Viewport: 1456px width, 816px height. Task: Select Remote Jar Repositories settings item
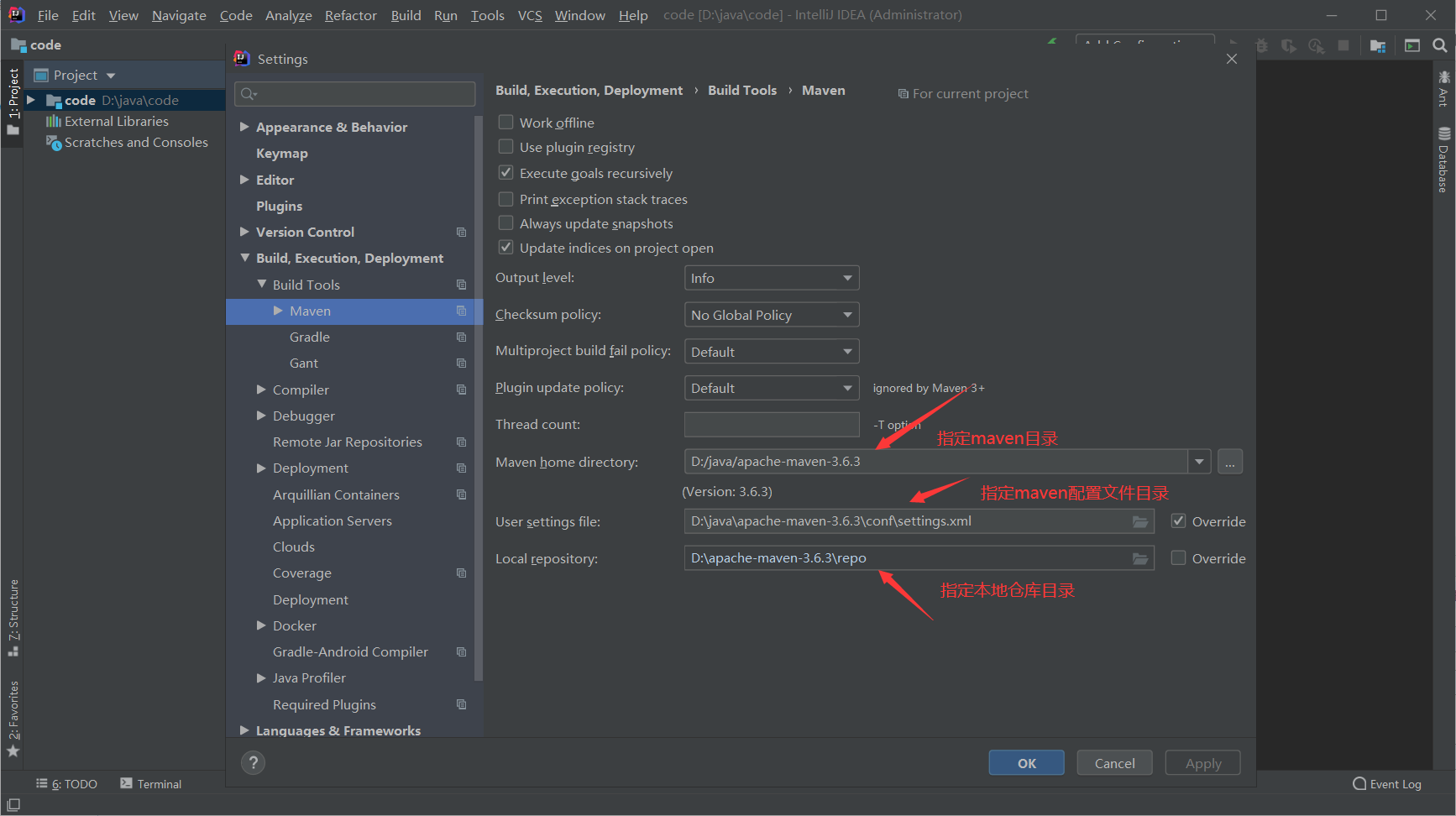[348, 442]
